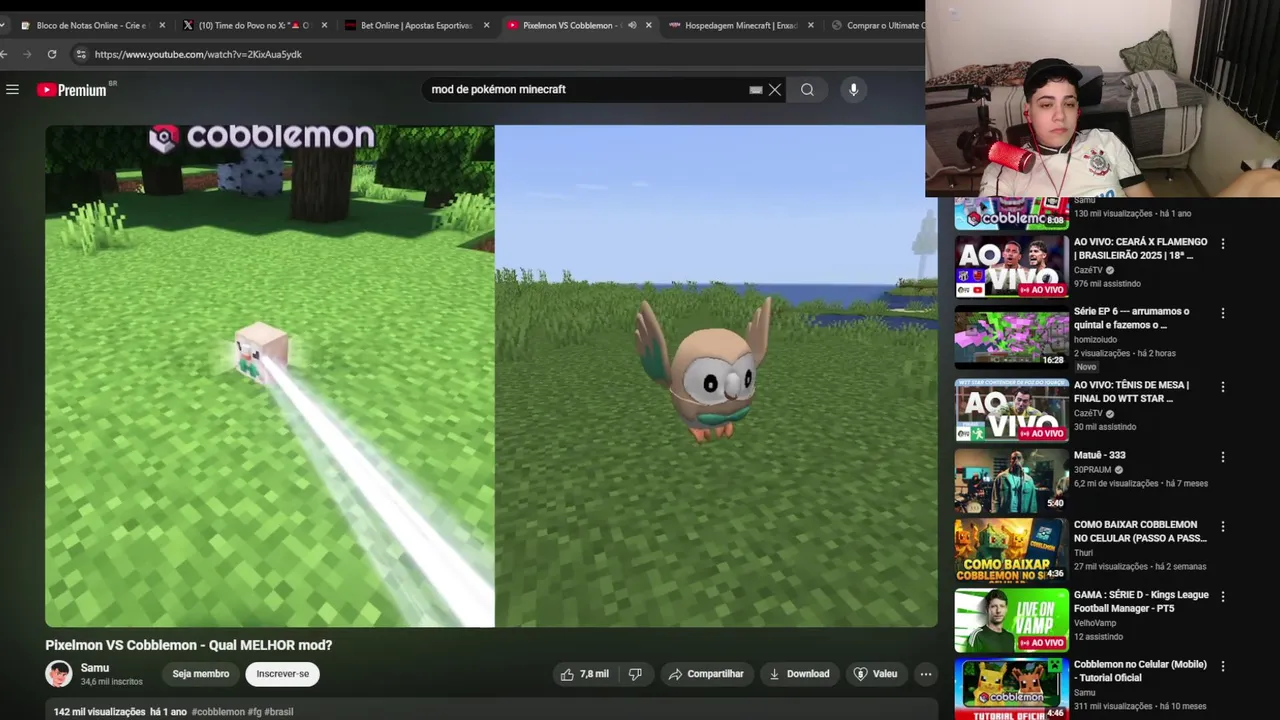Open 'GAMA : SÉRIE D - Kings League' title
Screen dimensions: 1280x720
tap(1141, 601)
